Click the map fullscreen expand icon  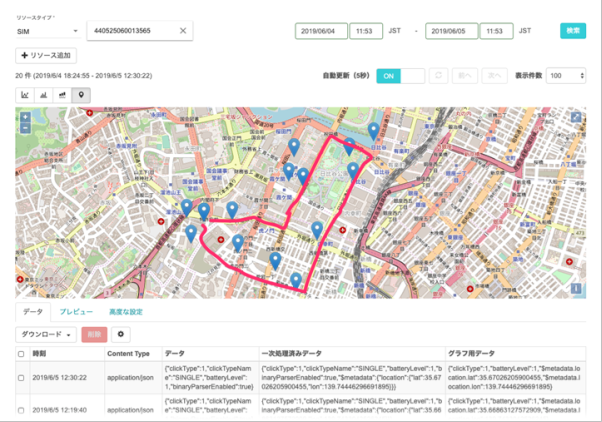(x=575, y=118)
